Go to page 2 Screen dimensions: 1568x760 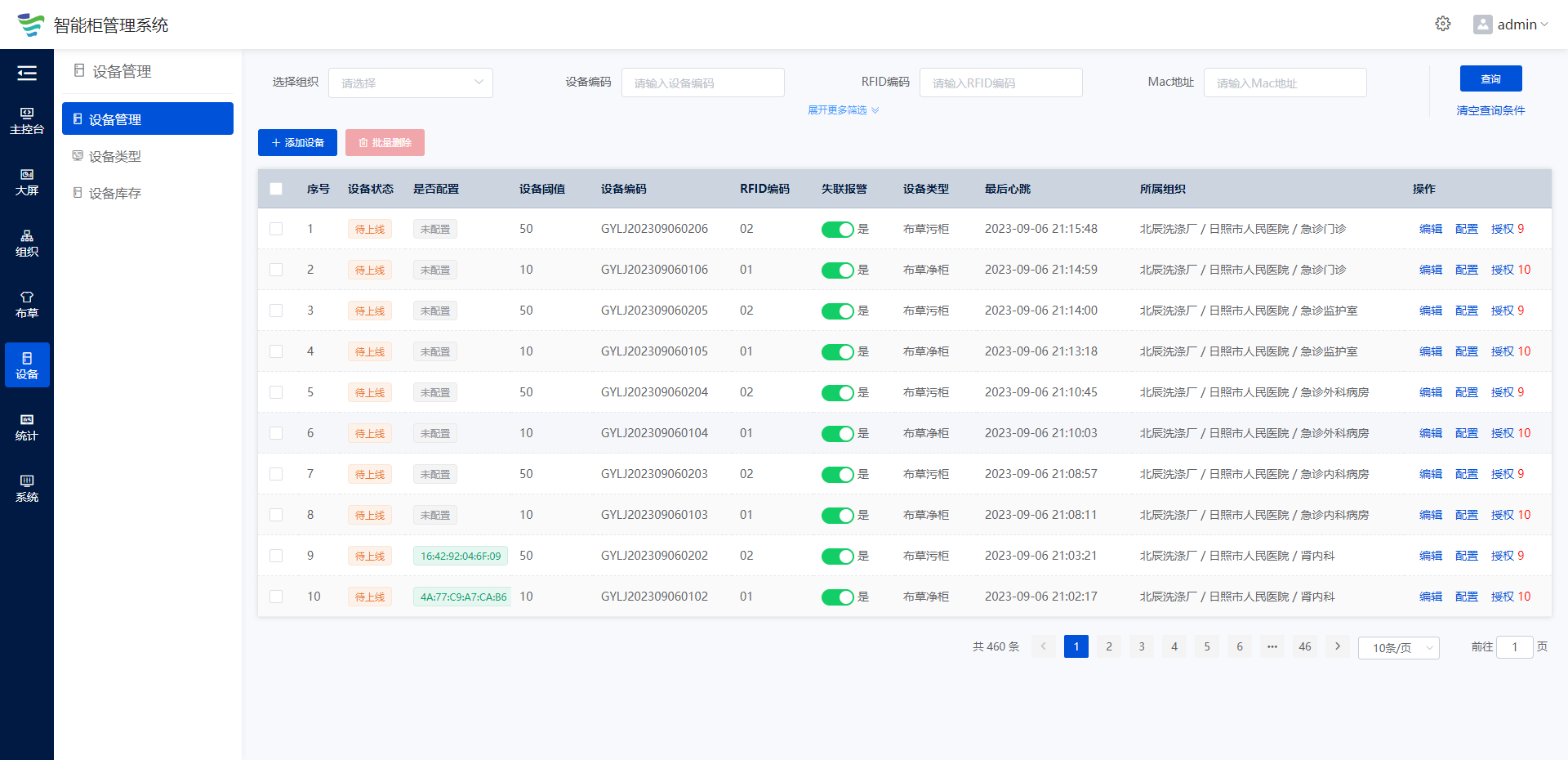click(x=1109, y=646)
